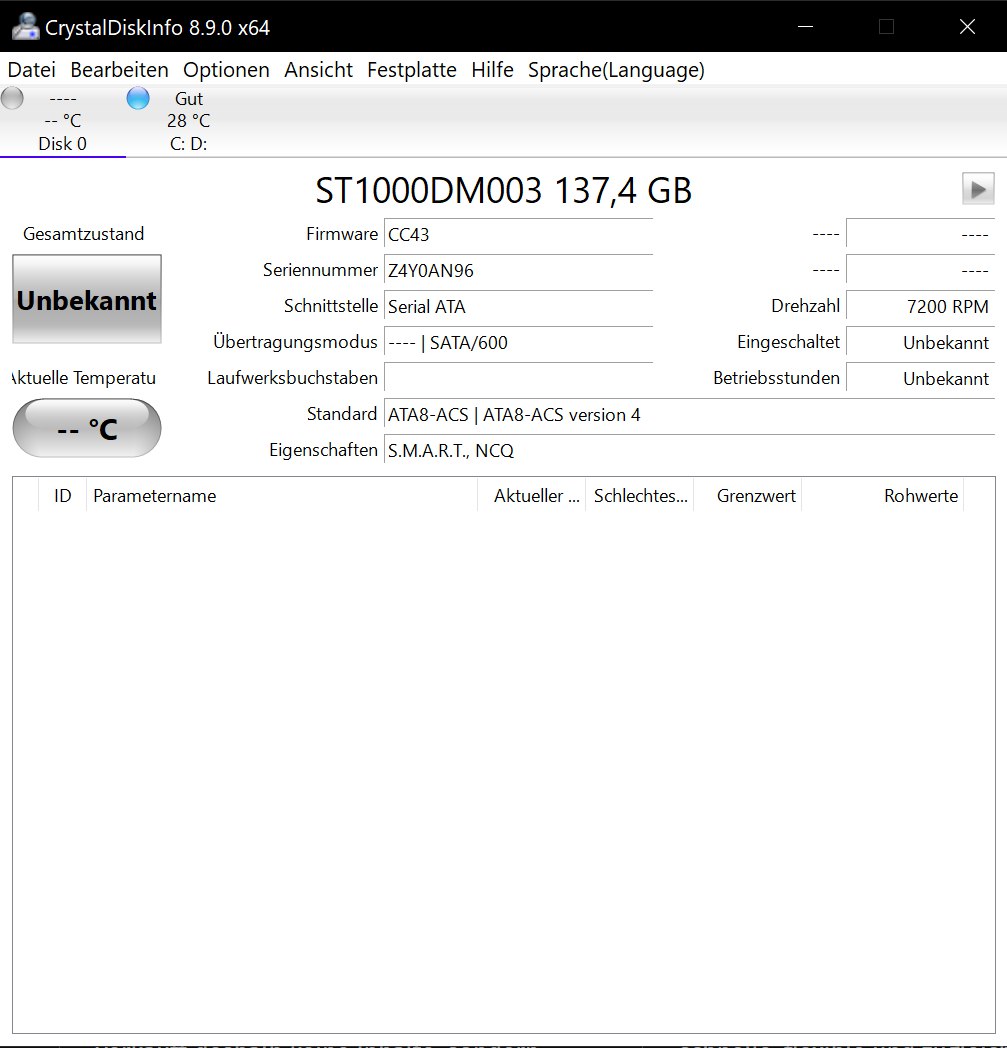
Task: Click the disk title ST1000DM003 137,4 GB
Action: (x=503, y=190)
